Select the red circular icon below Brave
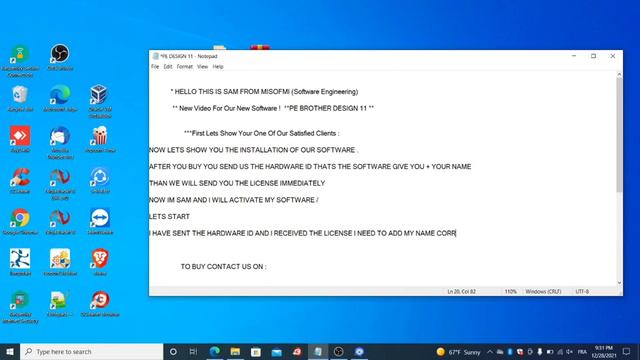Viewport: 640px width, 360px height. point(100,303)
